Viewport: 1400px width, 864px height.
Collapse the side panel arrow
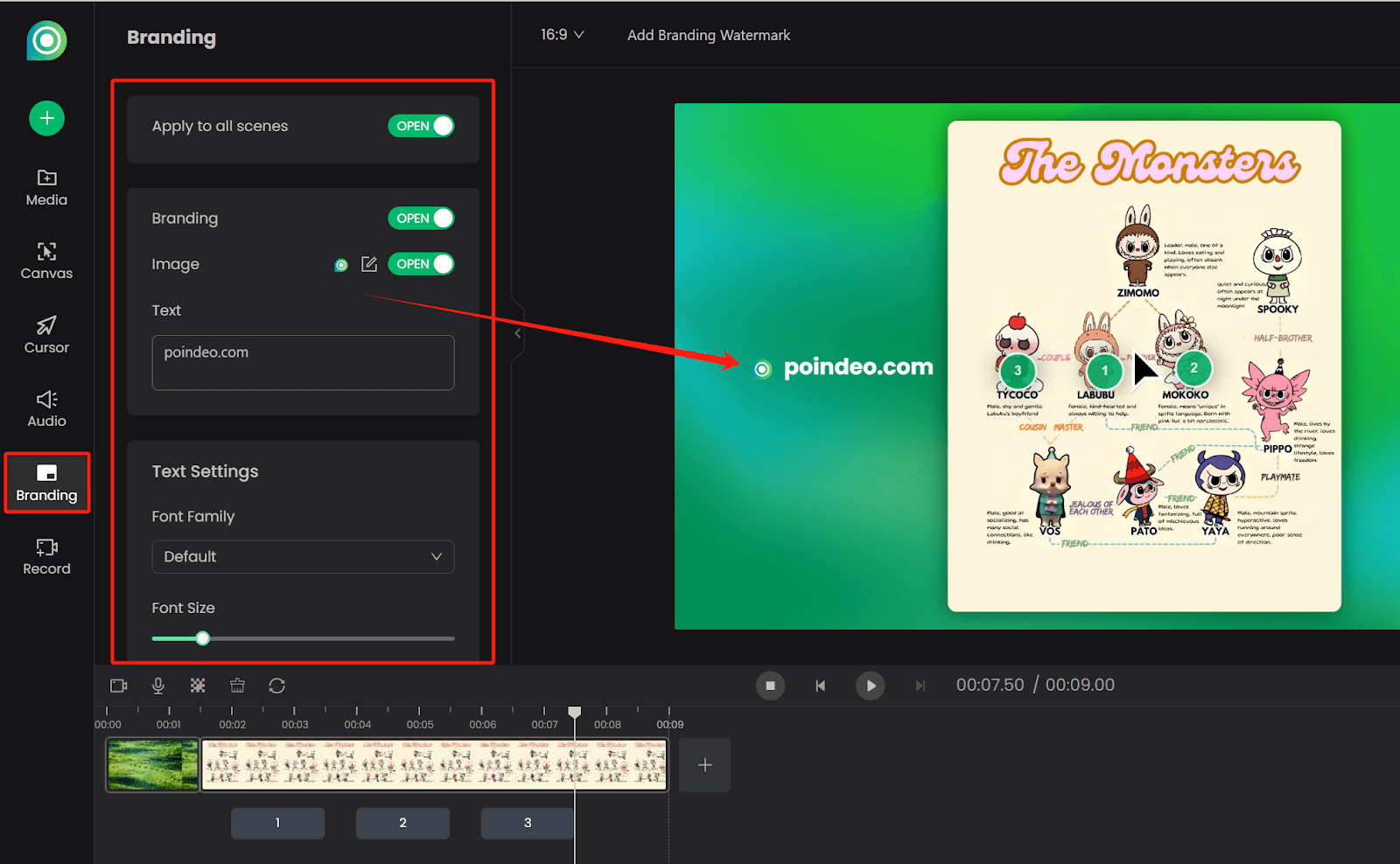[x=517, y=333]
